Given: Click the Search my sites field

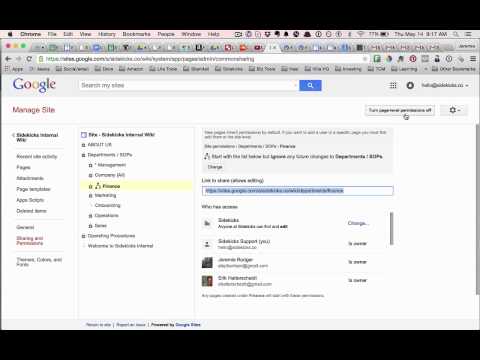Looking at the screenshot, I should click(x=188, y=85).
